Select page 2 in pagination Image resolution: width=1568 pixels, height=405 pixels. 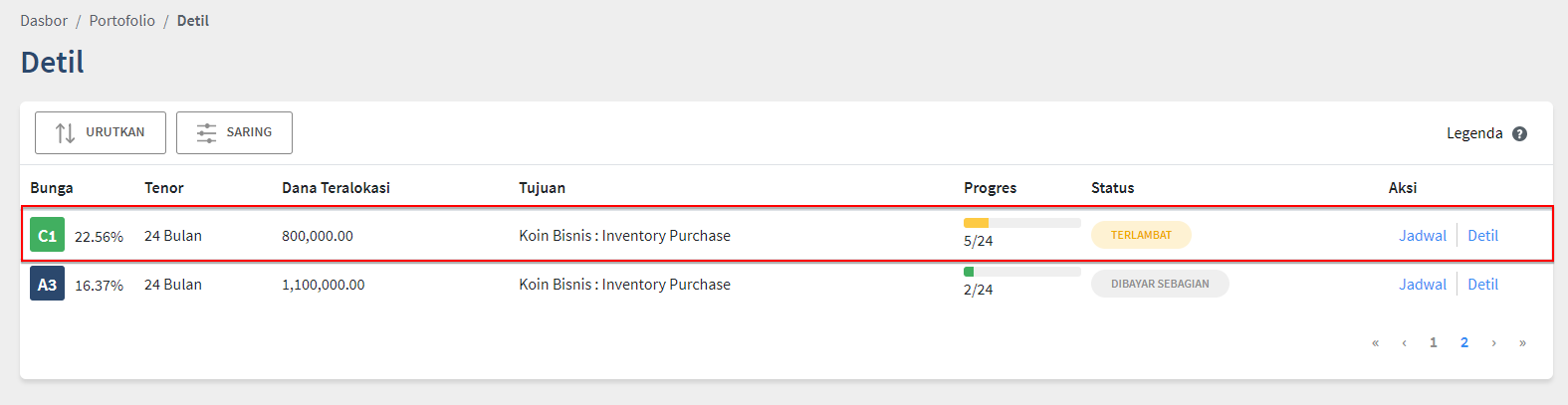pyautogui.click(x=1464, y=343)
